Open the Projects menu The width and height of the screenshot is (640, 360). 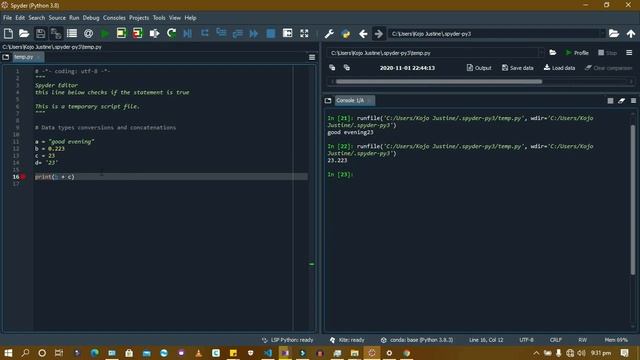pyautogui.click(x=139, y=18)
